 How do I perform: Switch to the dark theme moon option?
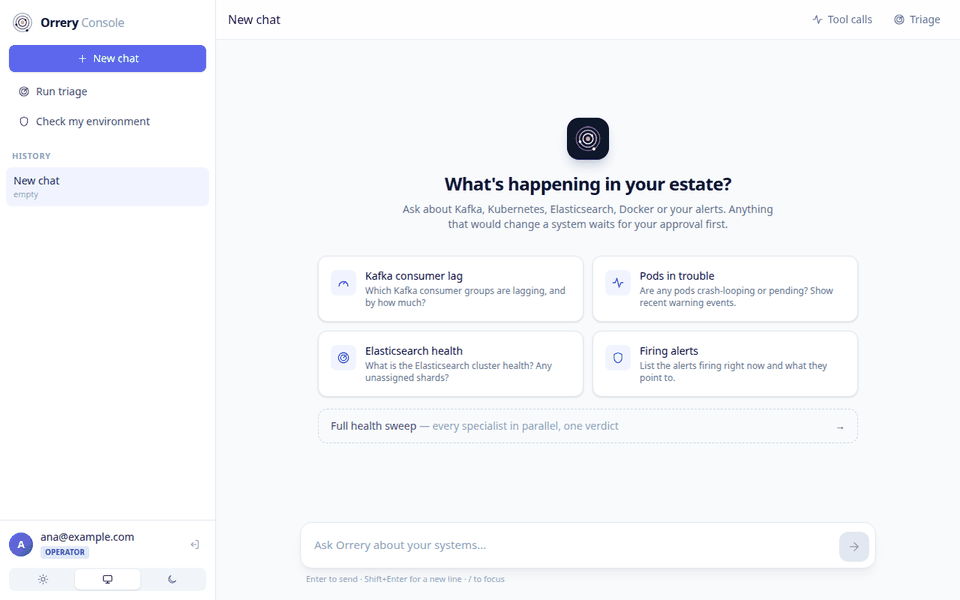pos(172,579)
